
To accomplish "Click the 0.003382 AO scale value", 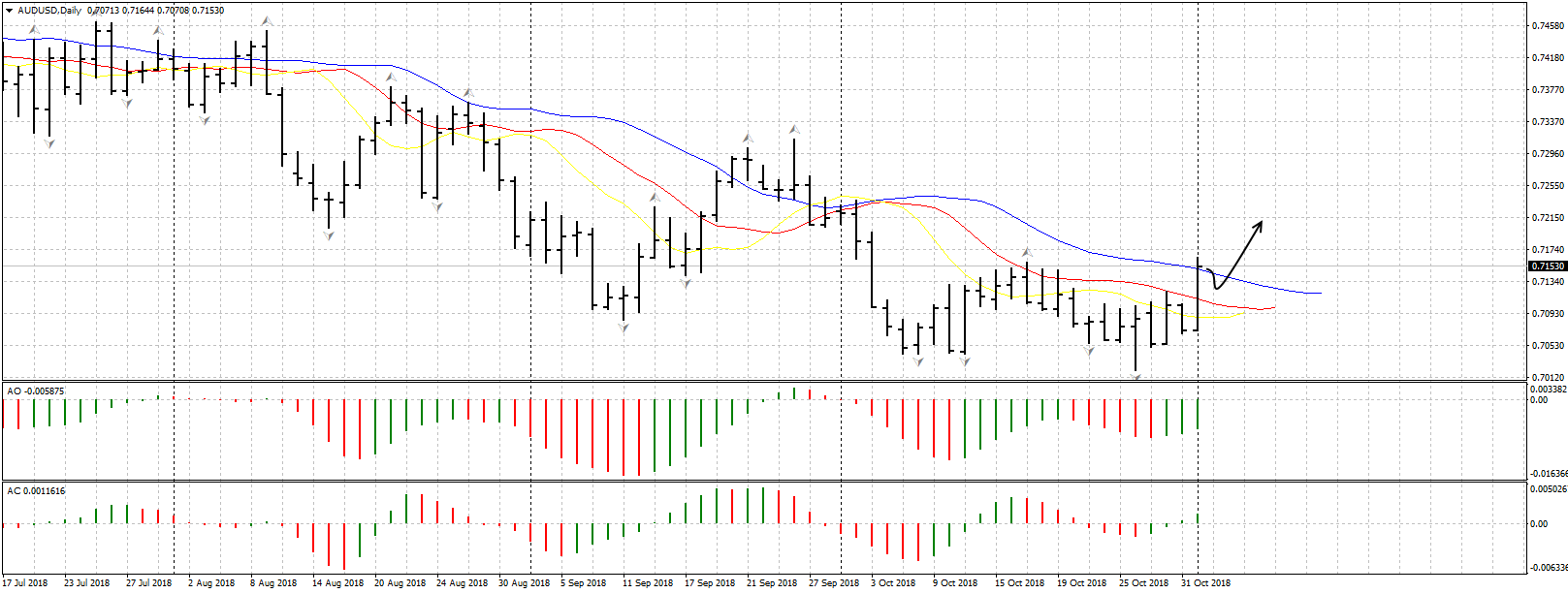I will [x=1548, y=390].
